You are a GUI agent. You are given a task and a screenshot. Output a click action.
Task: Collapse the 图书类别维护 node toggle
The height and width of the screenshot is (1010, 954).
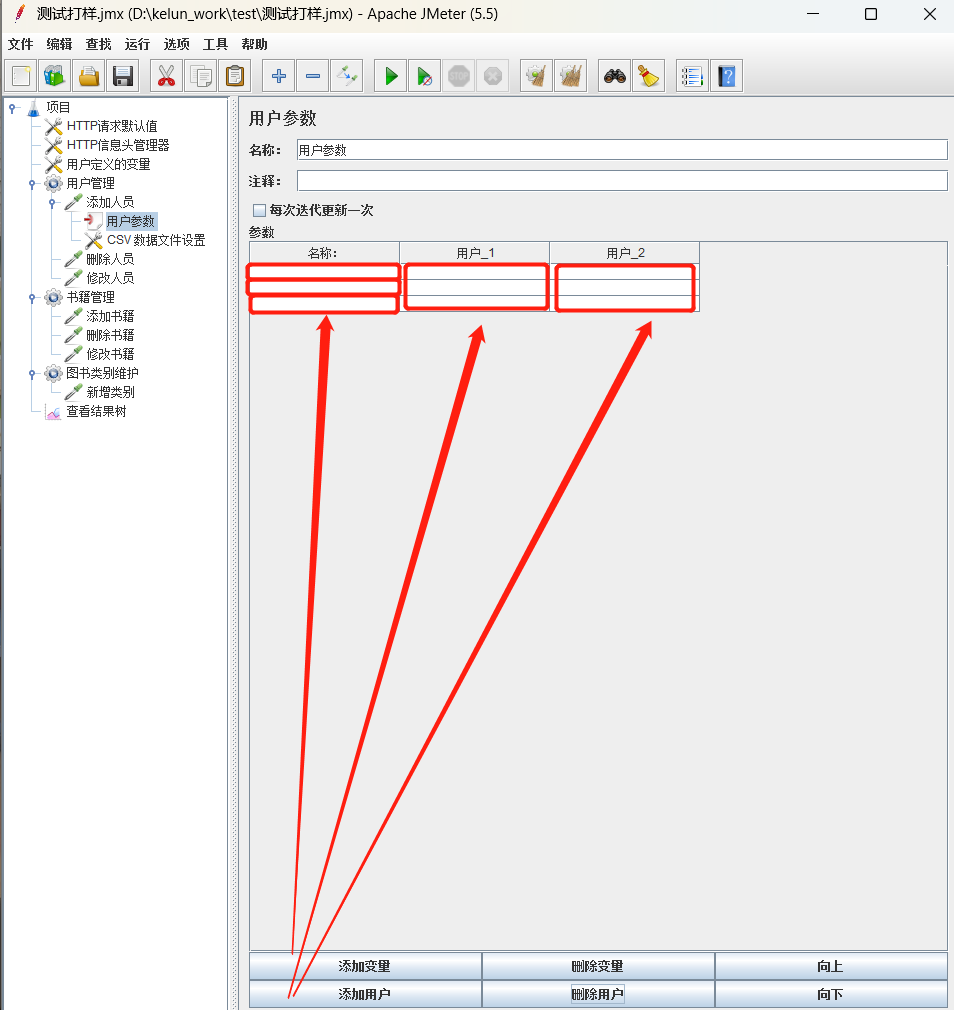(32, 374)
